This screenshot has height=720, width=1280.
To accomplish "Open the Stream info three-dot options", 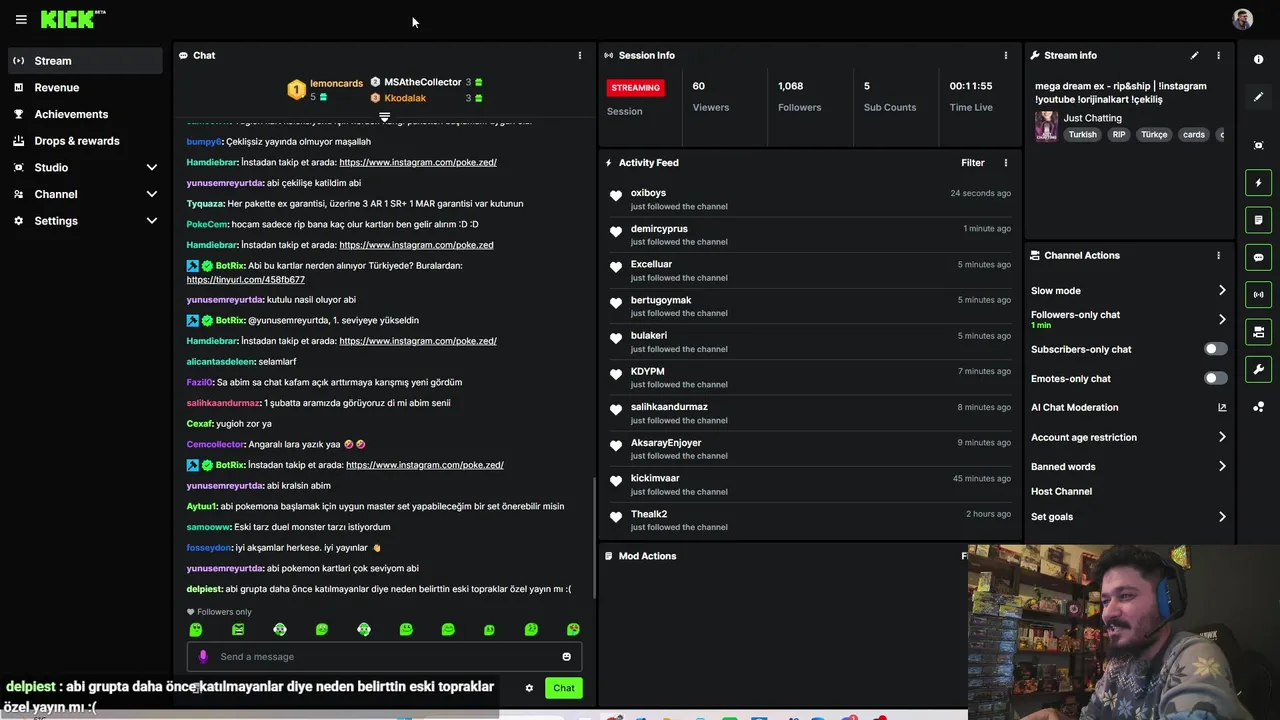I will (1218, 56).
